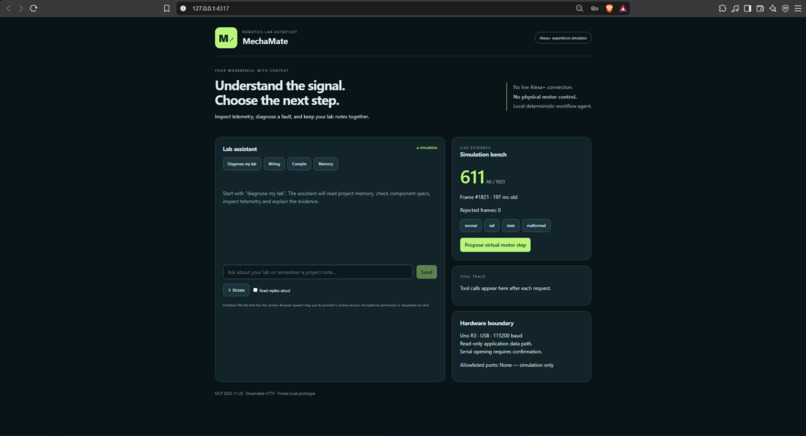
Task: Click 'Allowlisted ports: None — simulation only' text
Action: pos(507,365)
